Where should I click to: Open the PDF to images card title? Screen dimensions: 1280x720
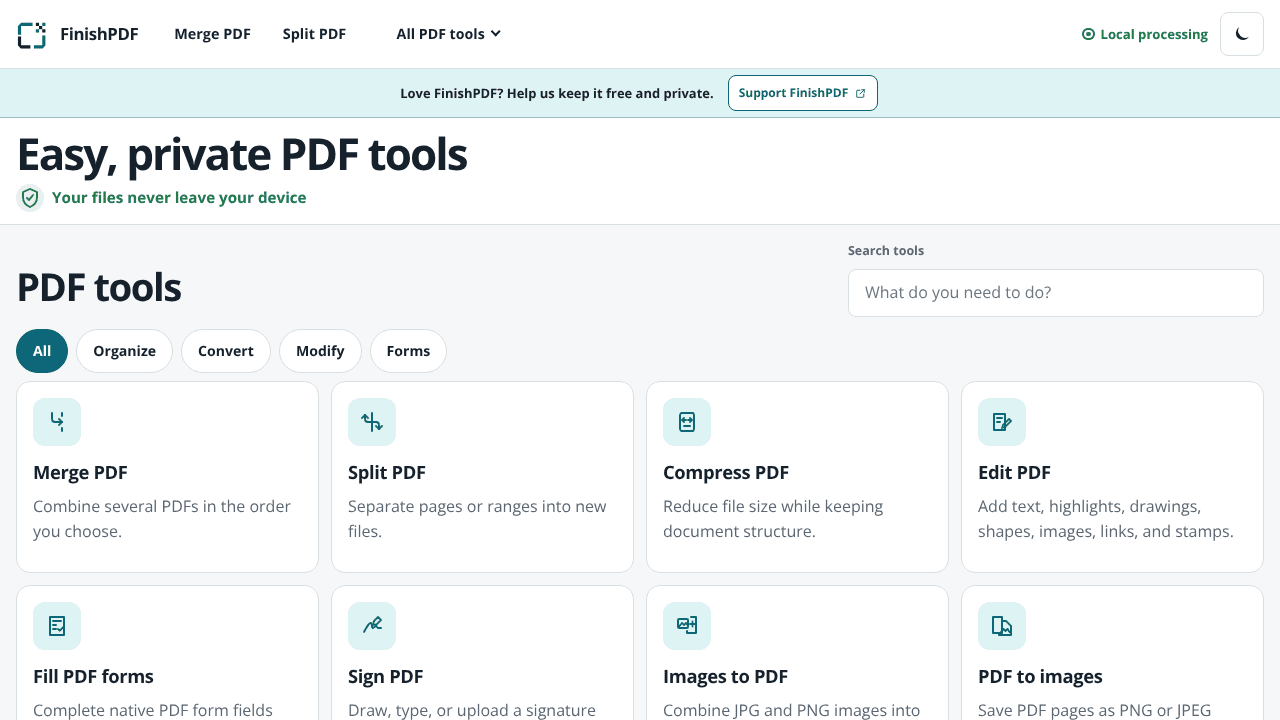click(x=1040, y=677)
